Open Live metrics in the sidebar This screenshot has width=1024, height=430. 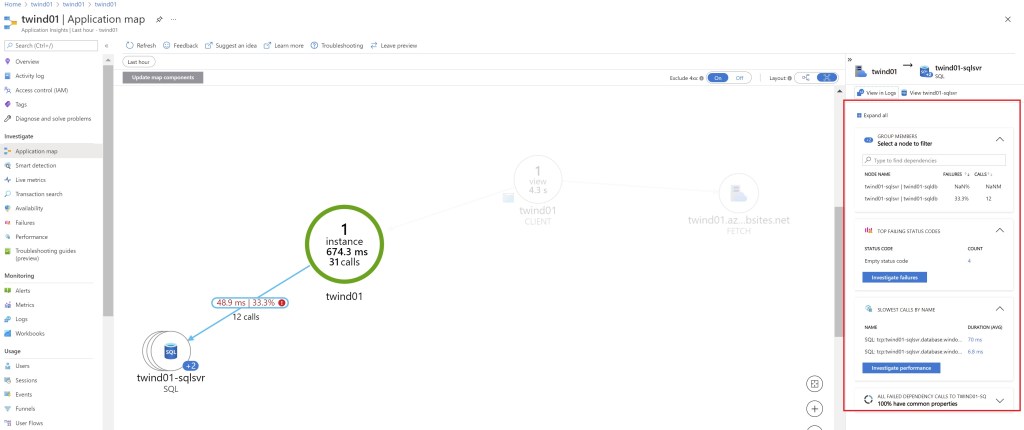pyautogui.click(x=30, y=179)
